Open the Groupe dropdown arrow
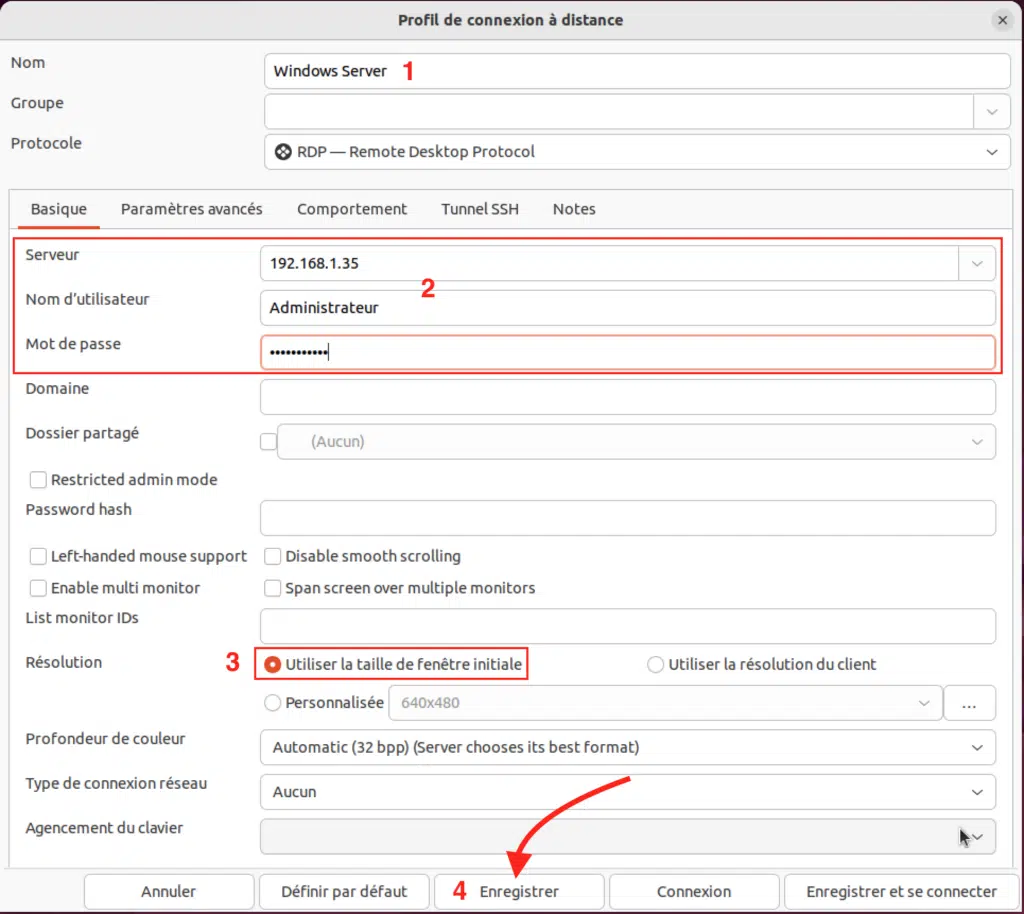 (x=991, y=112)
